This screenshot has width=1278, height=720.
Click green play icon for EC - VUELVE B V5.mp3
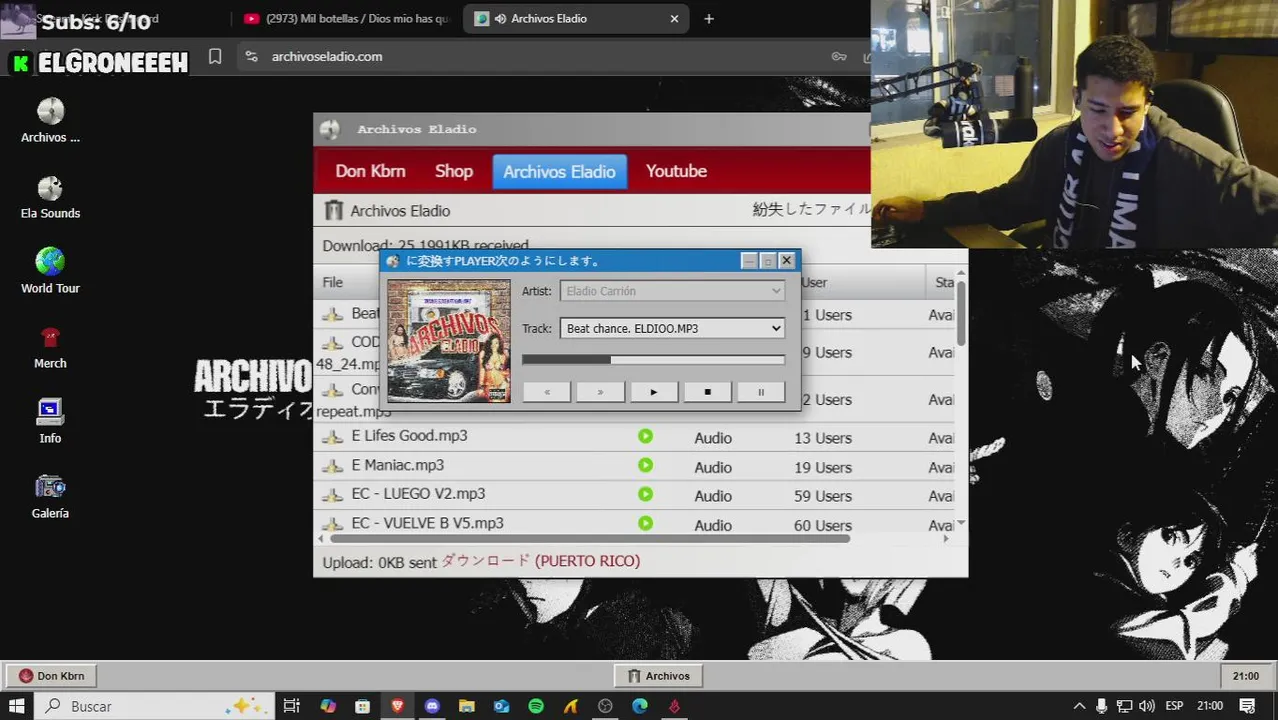[645, 523]
